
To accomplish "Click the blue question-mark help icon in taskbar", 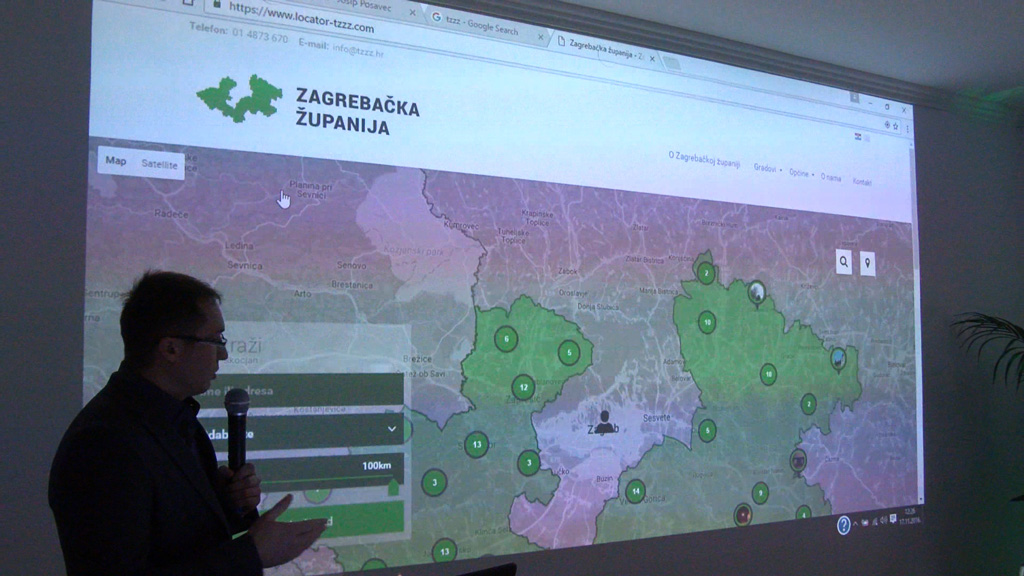I will [843, 525].
